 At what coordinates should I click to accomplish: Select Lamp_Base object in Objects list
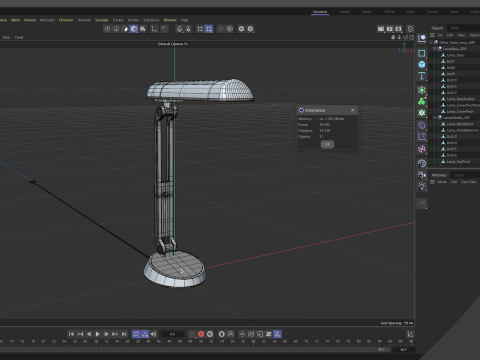(455, 55)
